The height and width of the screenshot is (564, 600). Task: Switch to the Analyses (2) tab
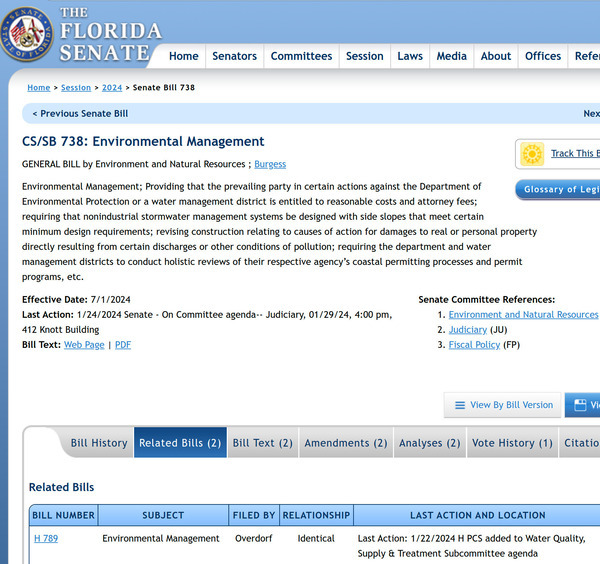[x=430, y=443]
